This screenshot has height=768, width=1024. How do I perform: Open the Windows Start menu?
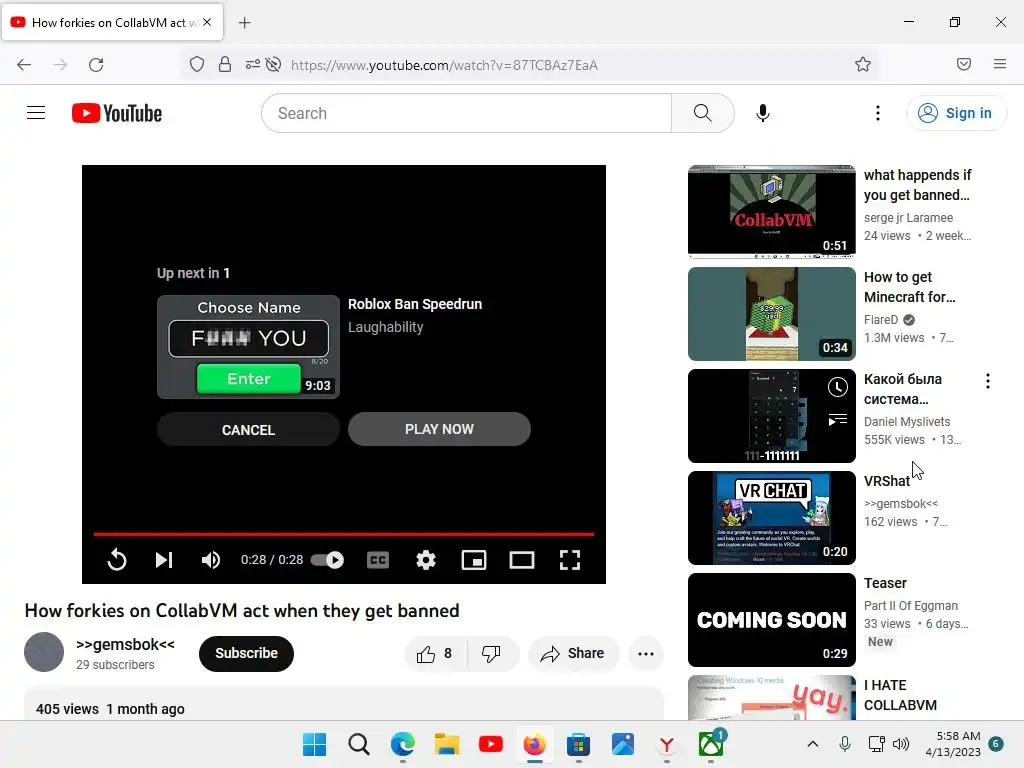click(x=314, y=744)
